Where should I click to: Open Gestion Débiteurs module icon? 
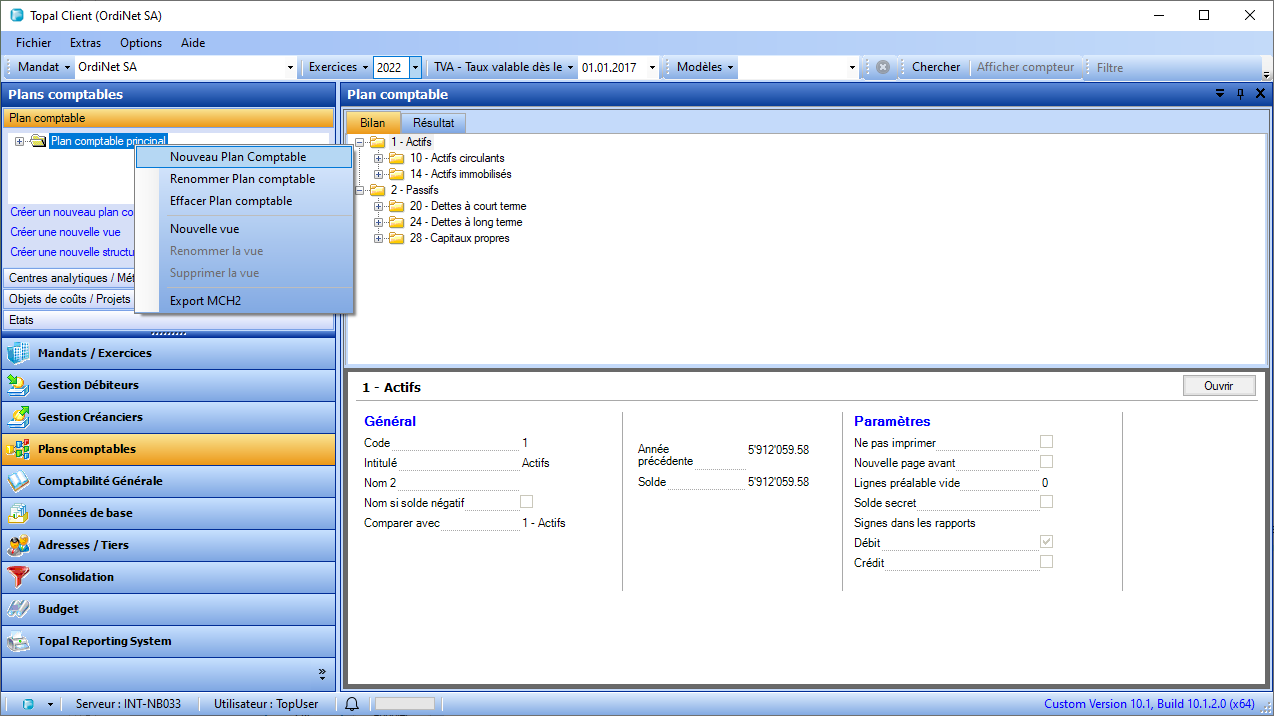(19, 385)
